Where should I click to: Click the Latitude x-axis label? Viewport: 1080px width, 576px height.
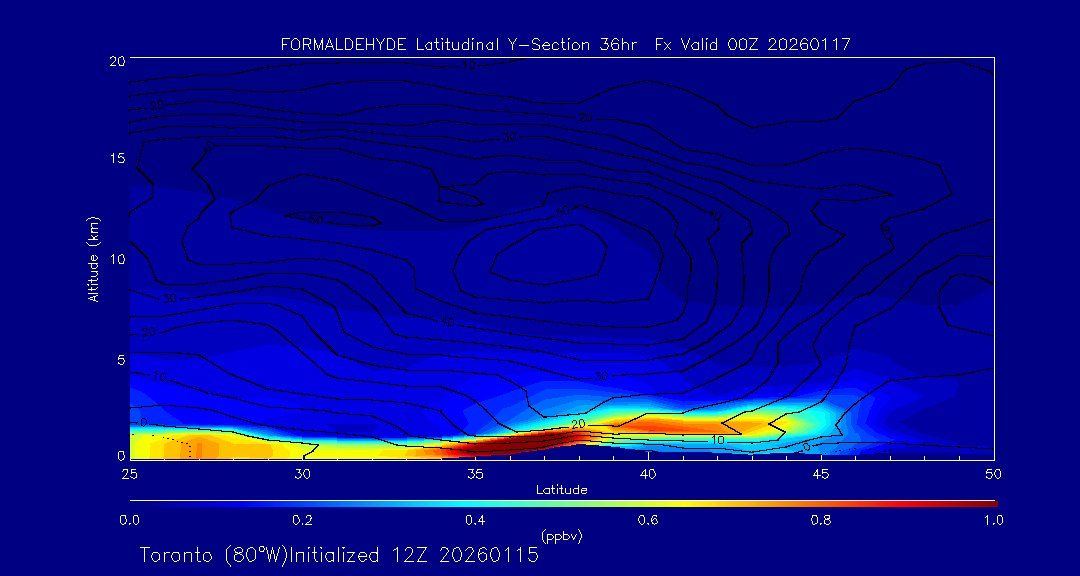tap(561, 490)
